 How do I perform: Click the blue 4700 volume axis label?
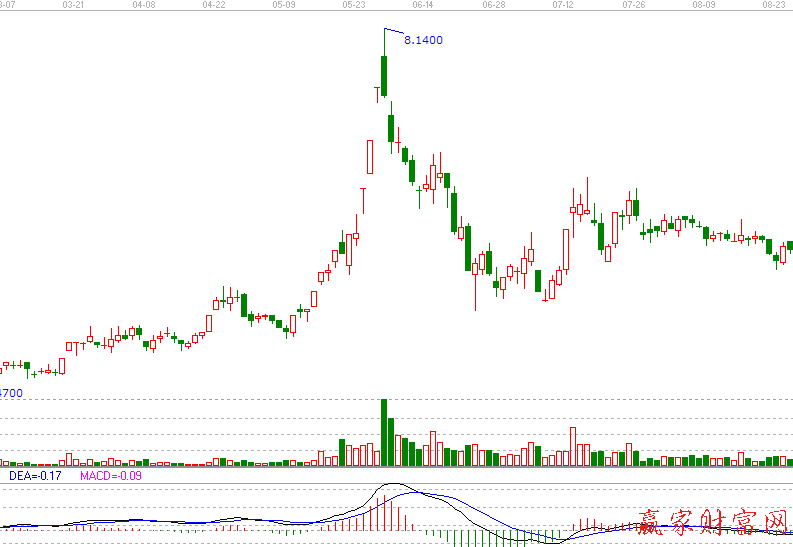11,393
